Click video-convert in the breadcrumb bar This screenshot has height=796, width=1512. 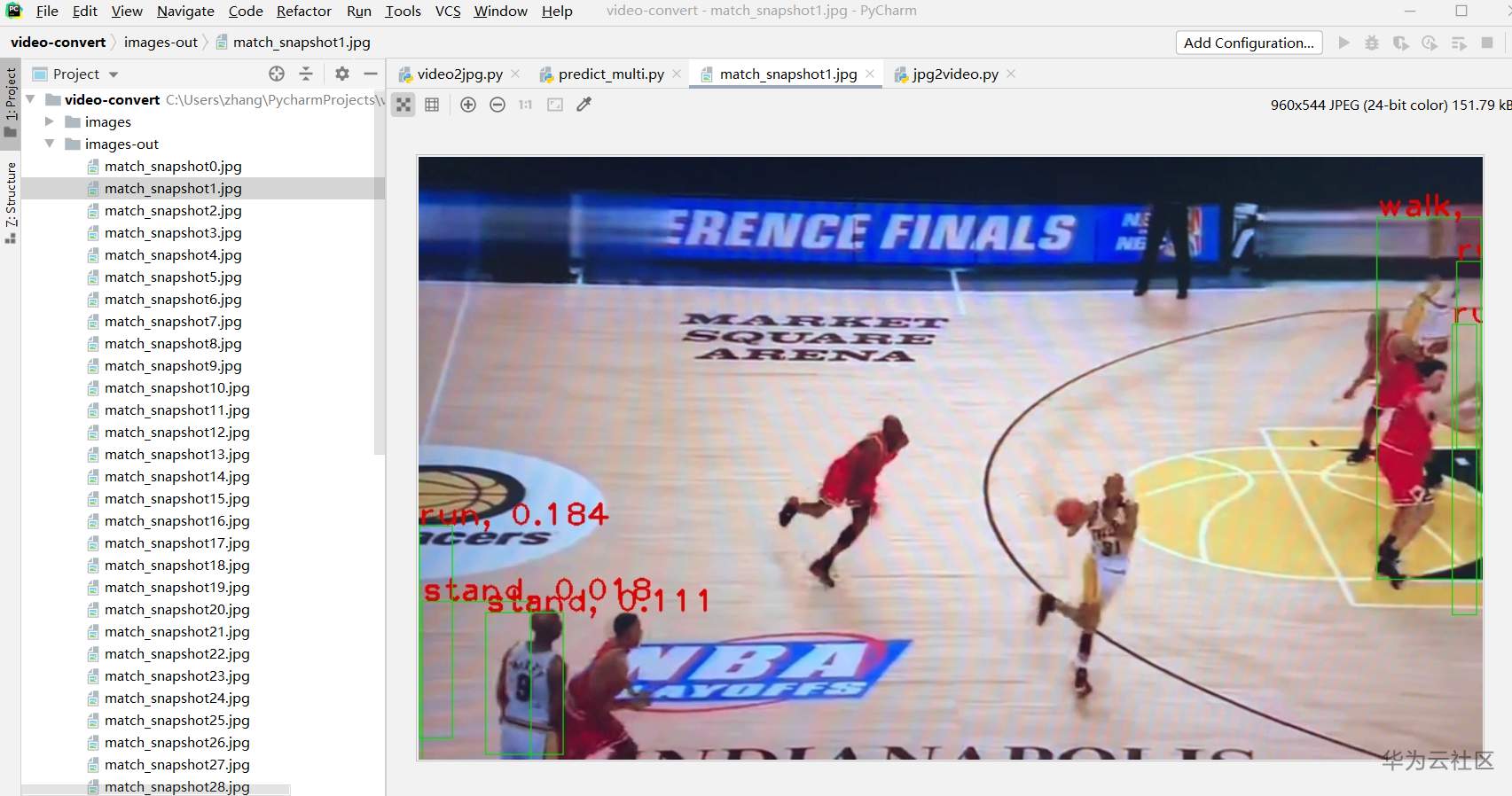click(x=58, y=43)
